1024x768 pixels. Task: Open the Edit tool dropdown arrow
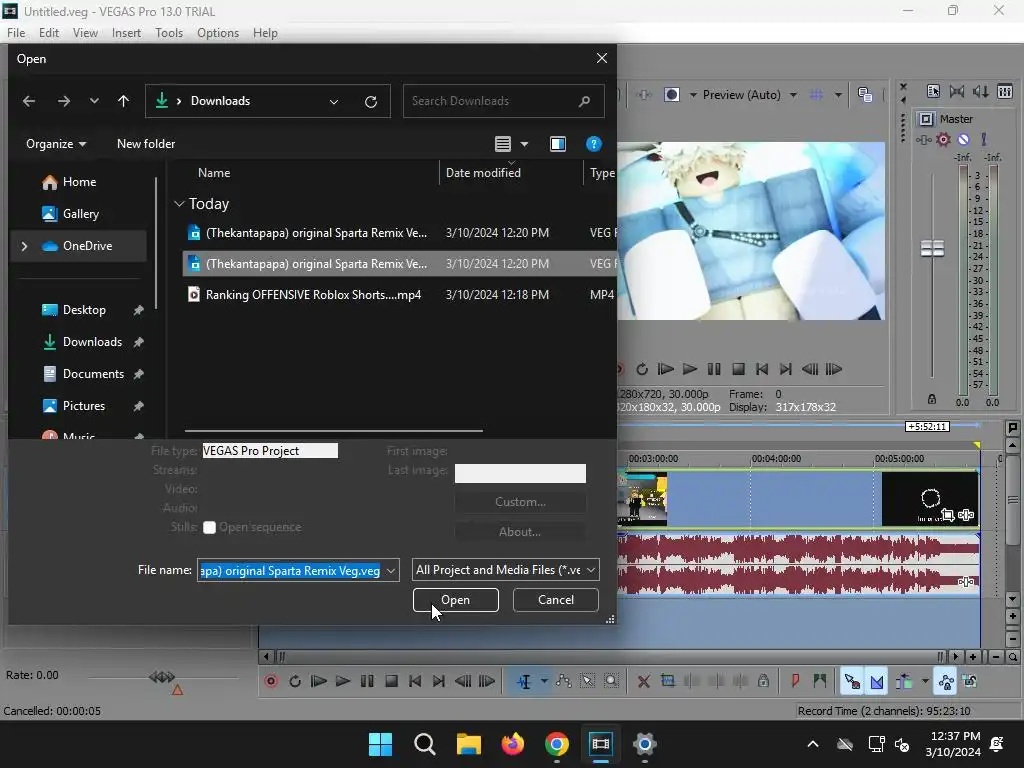coord(544,681)
